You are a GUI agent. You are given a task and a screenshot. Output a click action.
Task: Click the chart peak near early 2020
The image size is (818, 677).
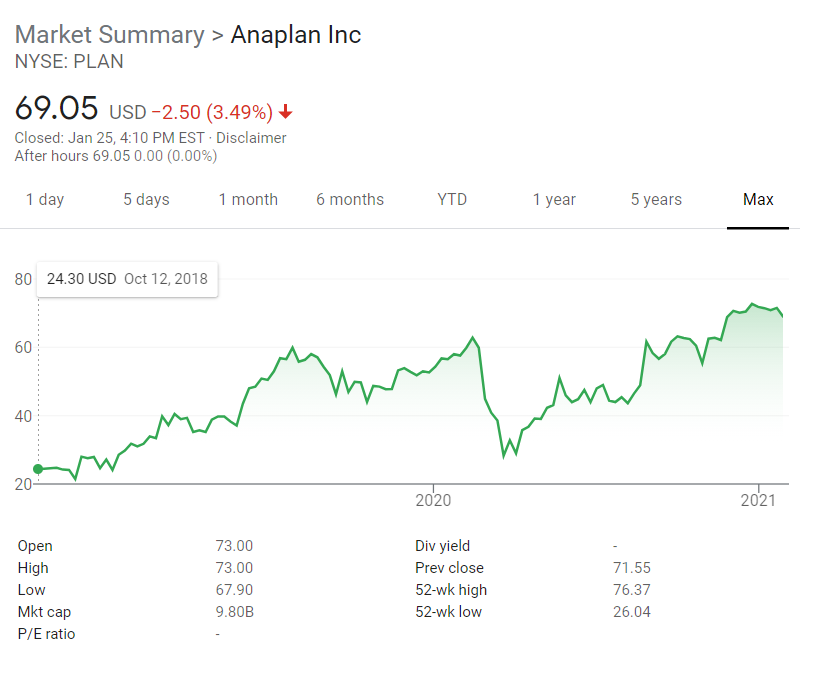tap(473, 338)
